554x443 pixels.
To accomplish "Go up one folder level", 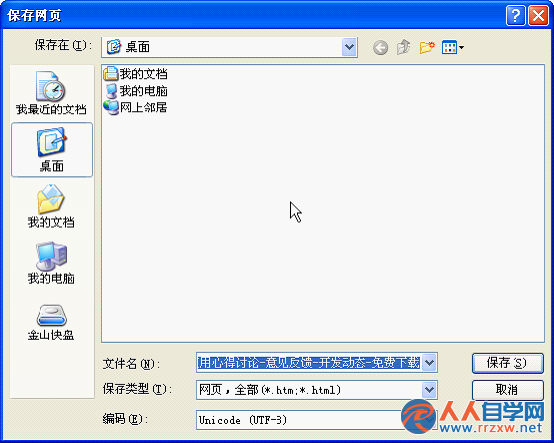I will [x=403, y=47].
